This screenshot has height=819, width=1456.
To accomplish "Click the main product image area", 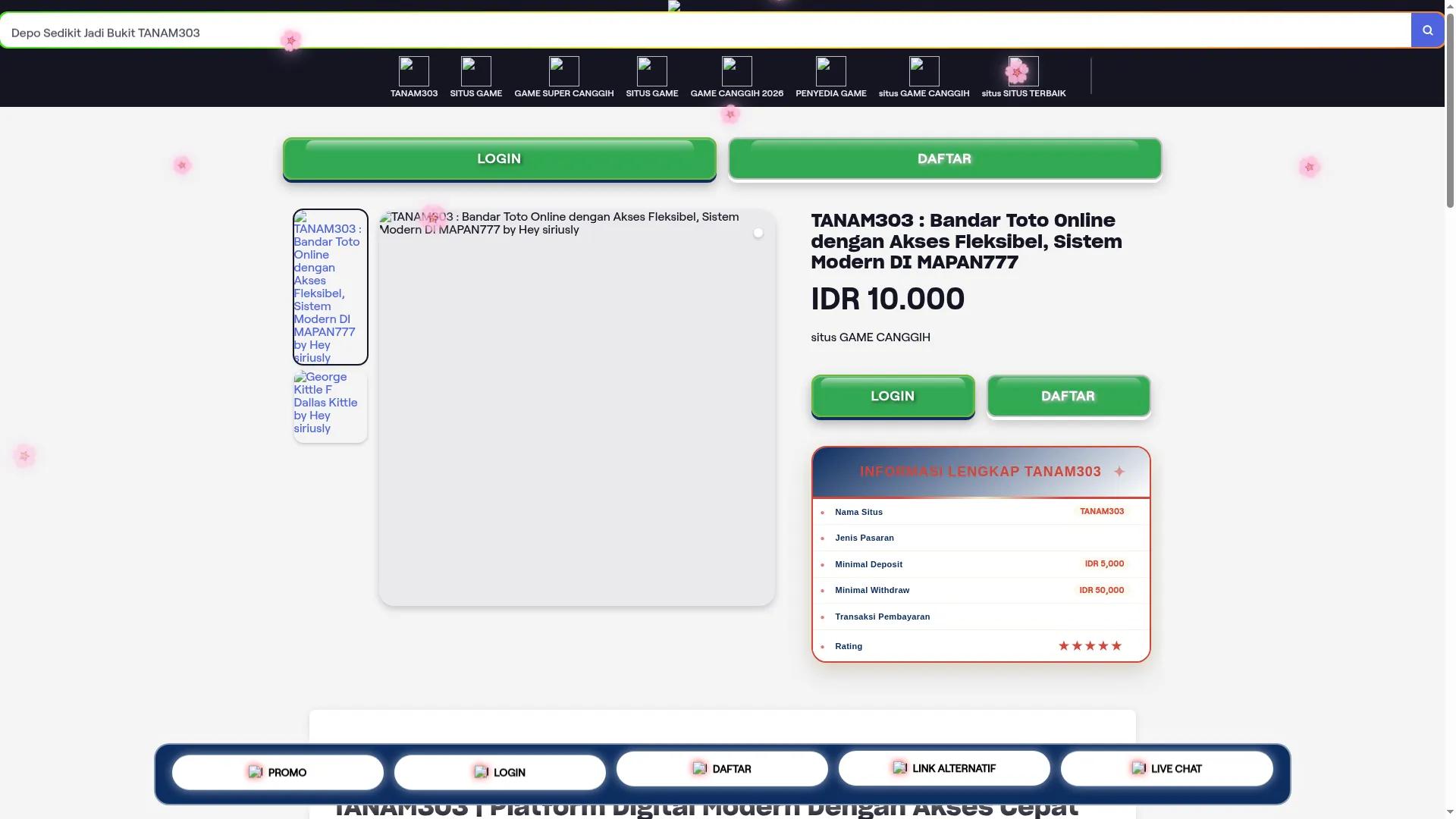I will coord(577,407).
